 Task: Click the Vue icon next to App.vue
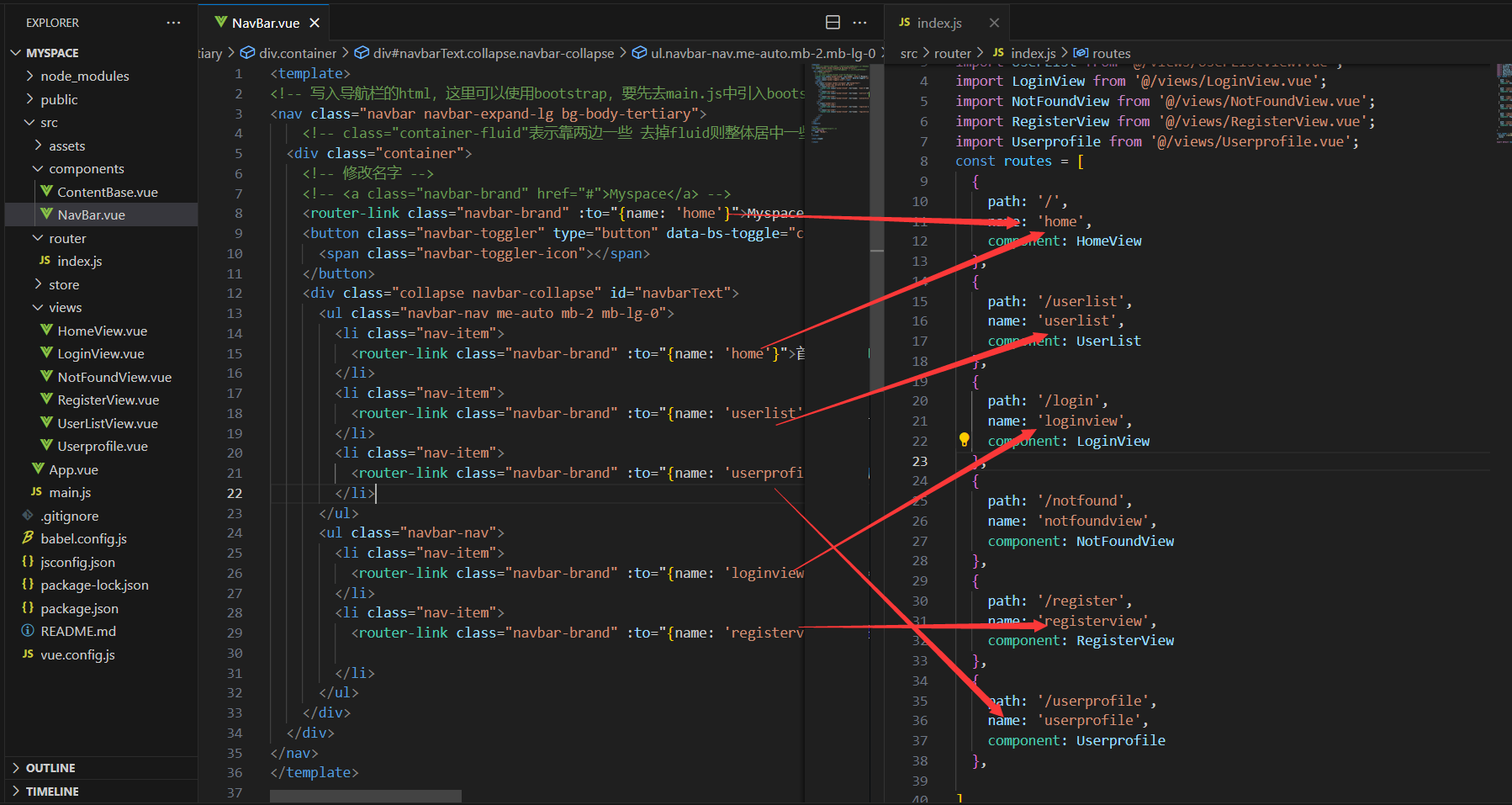pyautogui.click(x=38, y=469)
